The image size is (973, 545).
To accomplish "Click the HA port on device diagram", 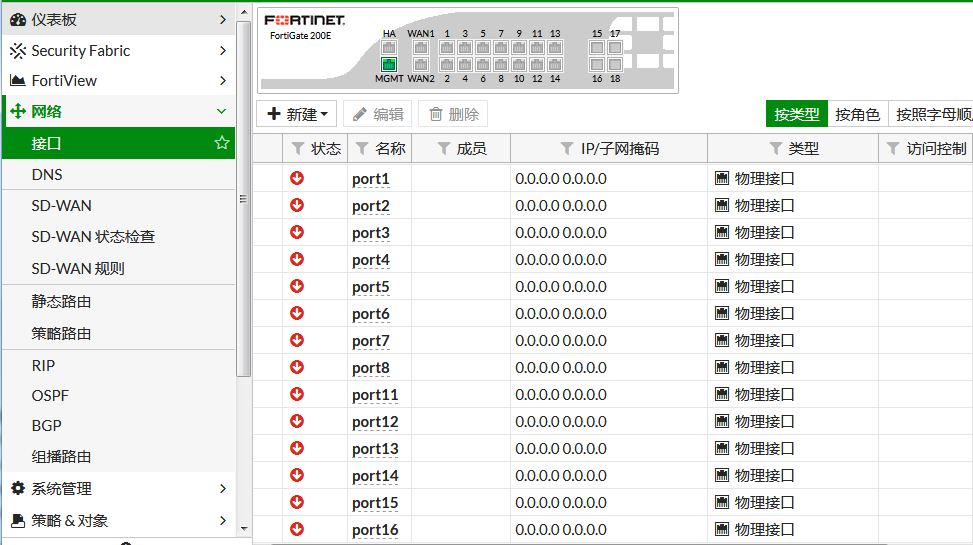I will [389, 48].
